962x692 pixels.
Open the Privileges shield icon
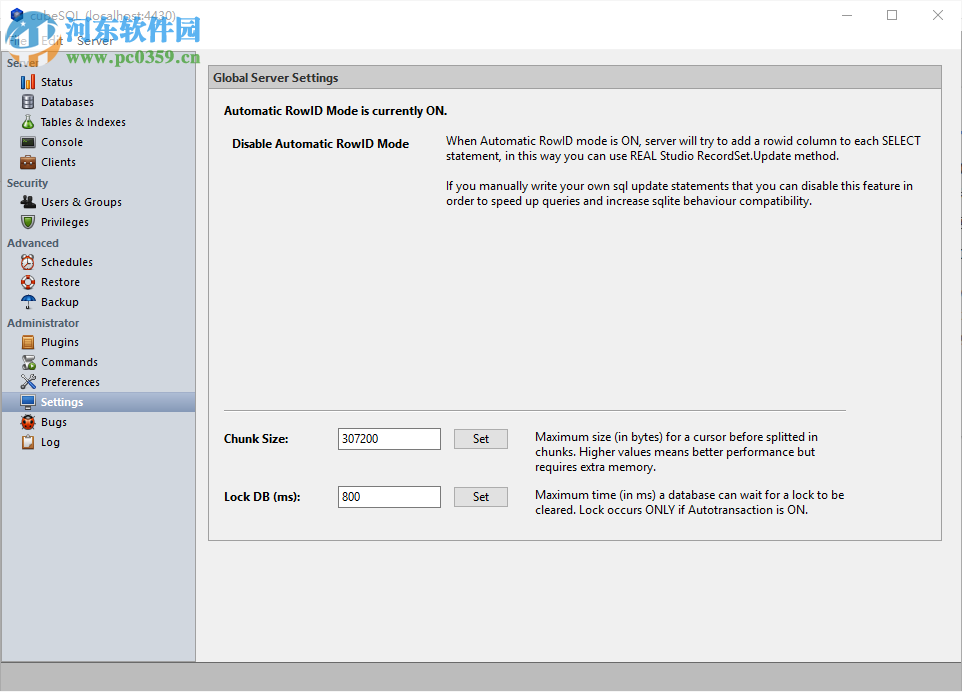click(x=28, y=222)
